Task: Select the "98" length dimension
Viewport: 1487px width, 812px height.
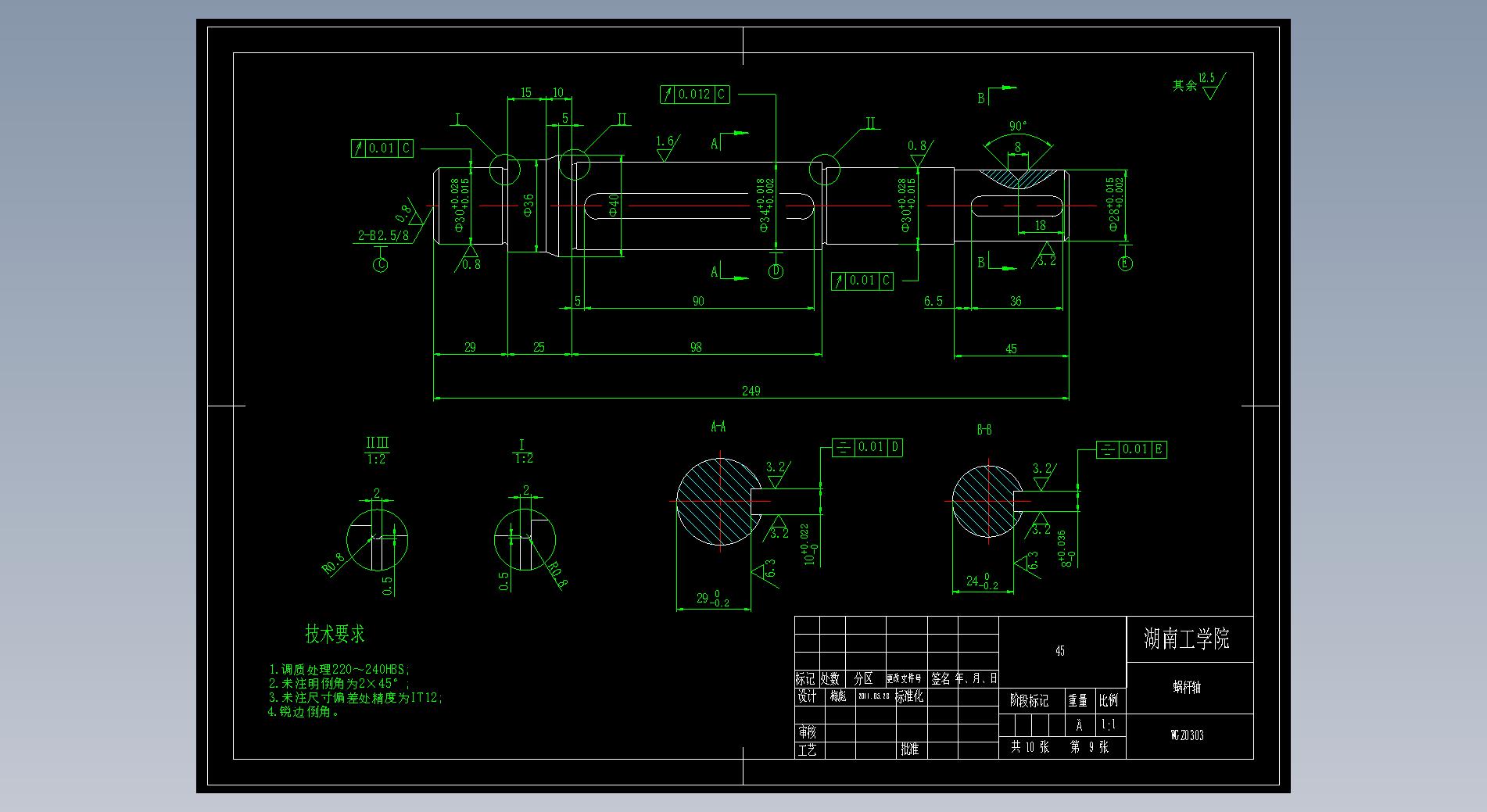Action: 696,347
